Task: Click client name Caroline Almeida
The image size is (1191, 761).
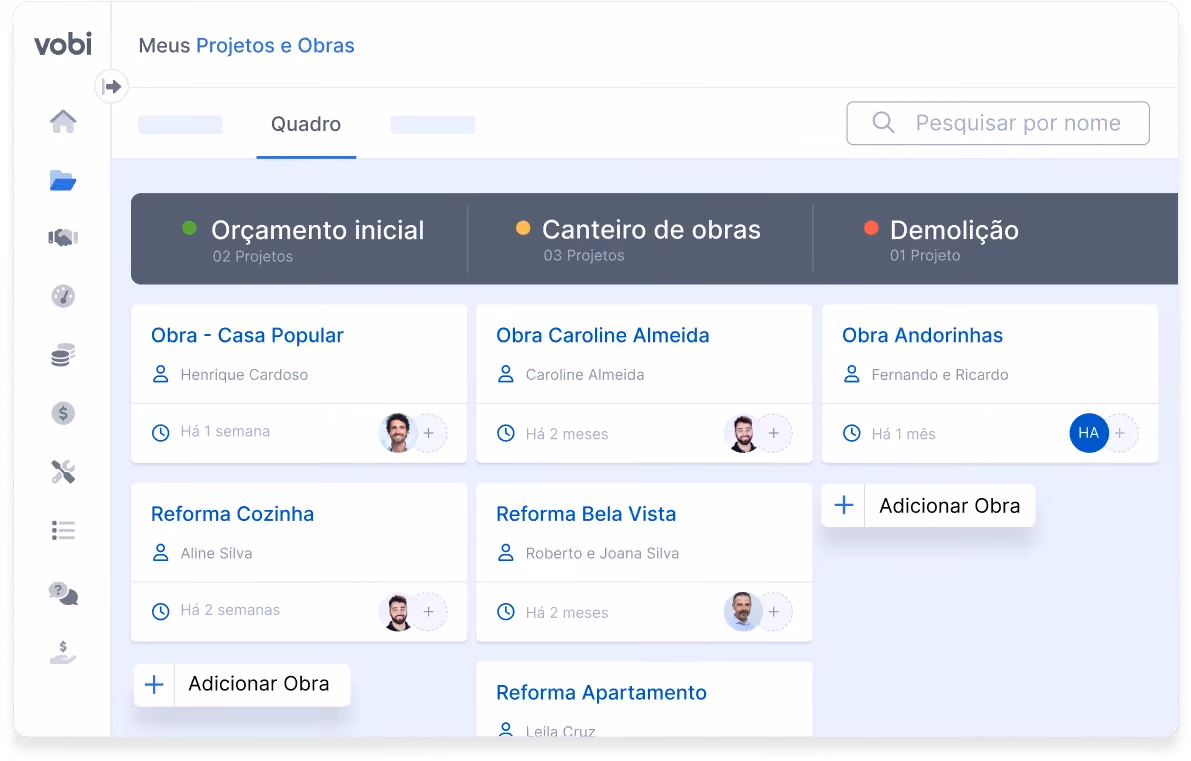Action: click(x=585, y=374)
